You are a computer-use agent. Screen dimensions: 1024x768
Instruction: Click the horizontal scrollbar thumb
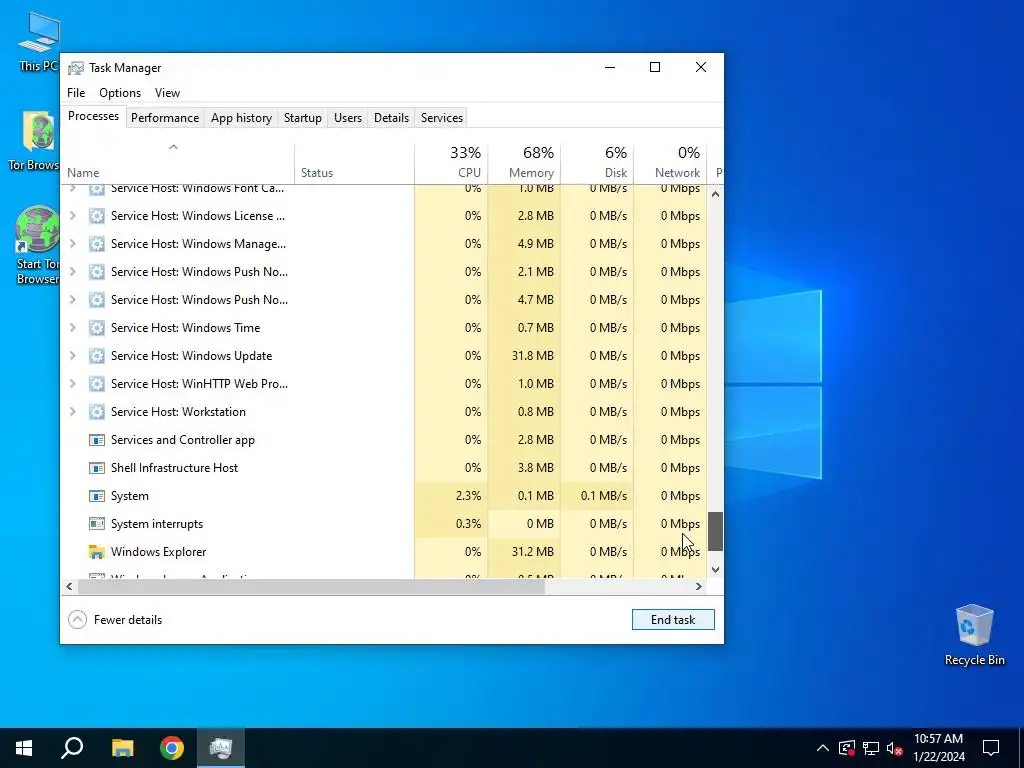click(311, 586)
